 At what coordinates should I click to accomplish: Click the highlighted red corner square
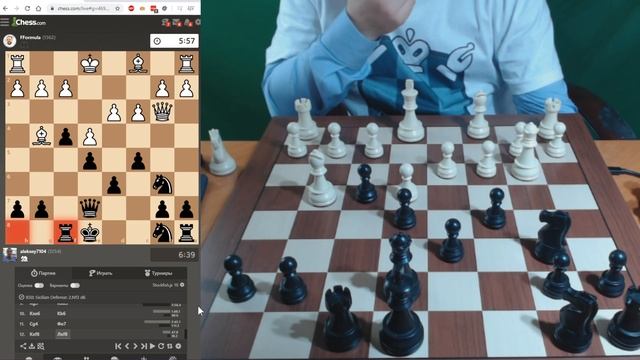point(17,232)
